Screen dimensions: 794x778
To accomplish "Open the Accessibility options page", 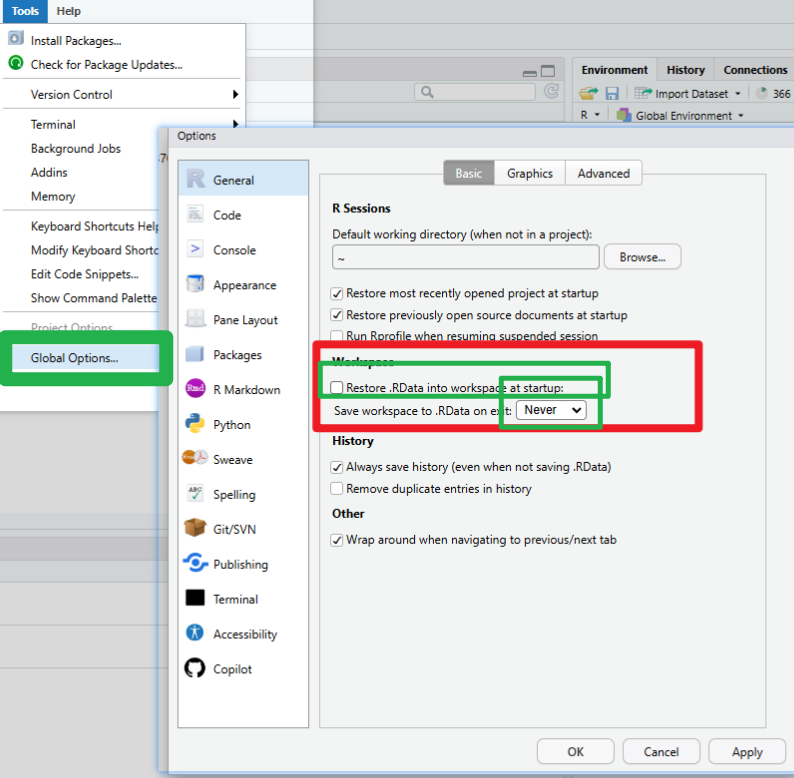I will coord(244,634).
